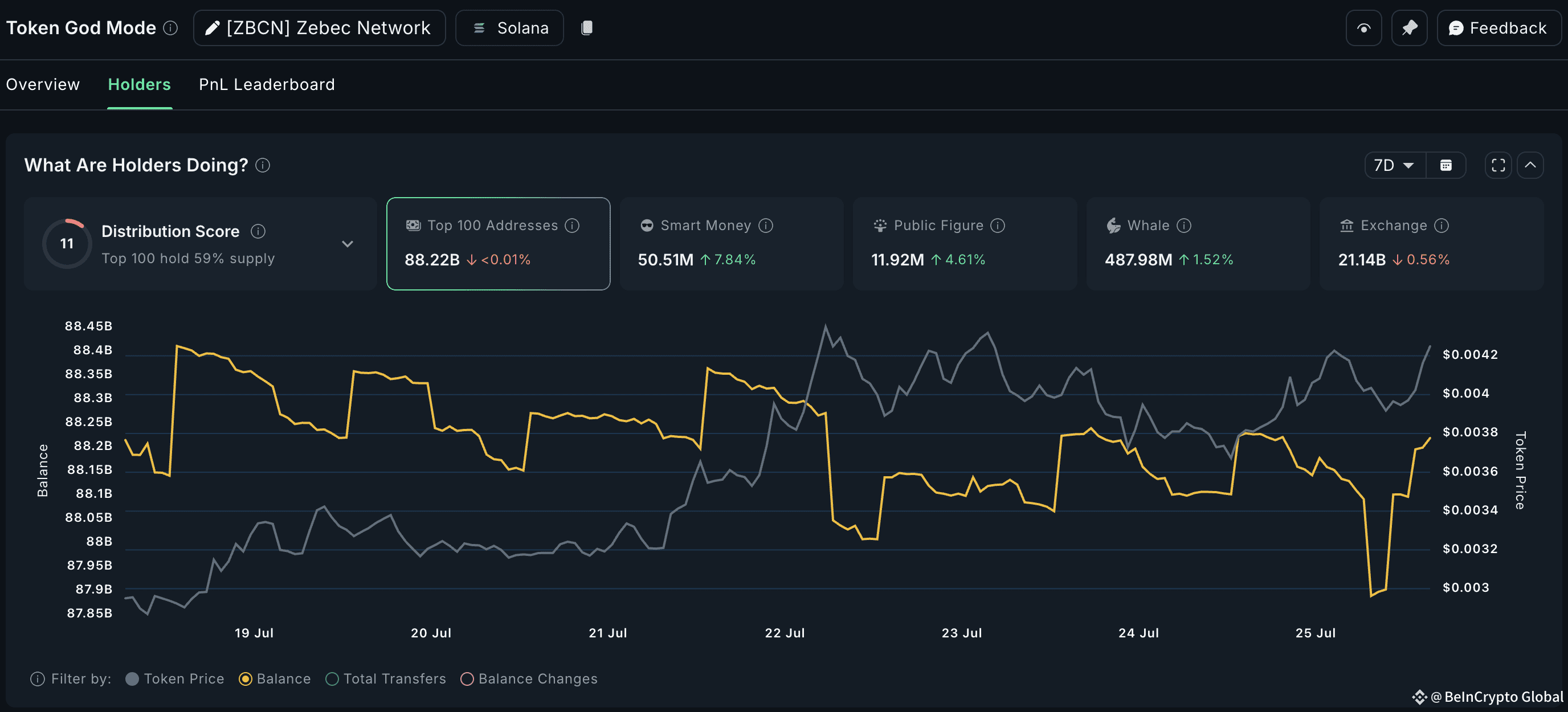Open the 7D time range dropdown
This screenshot has height=712, width=1568.
click(1395, 166)
